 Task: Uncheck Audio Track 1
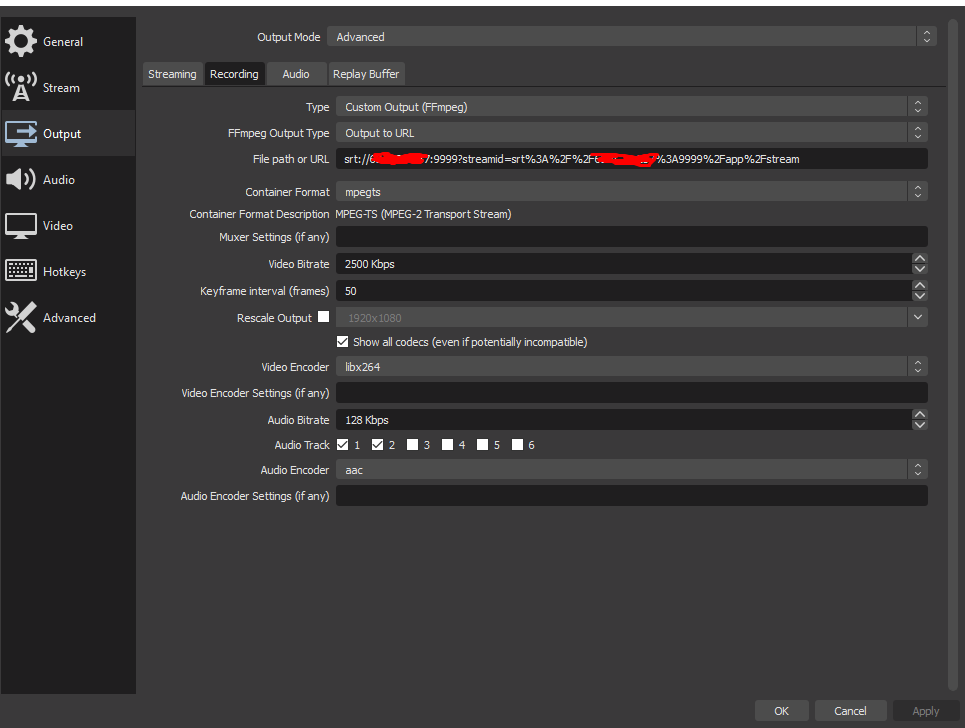click(342, 444)
